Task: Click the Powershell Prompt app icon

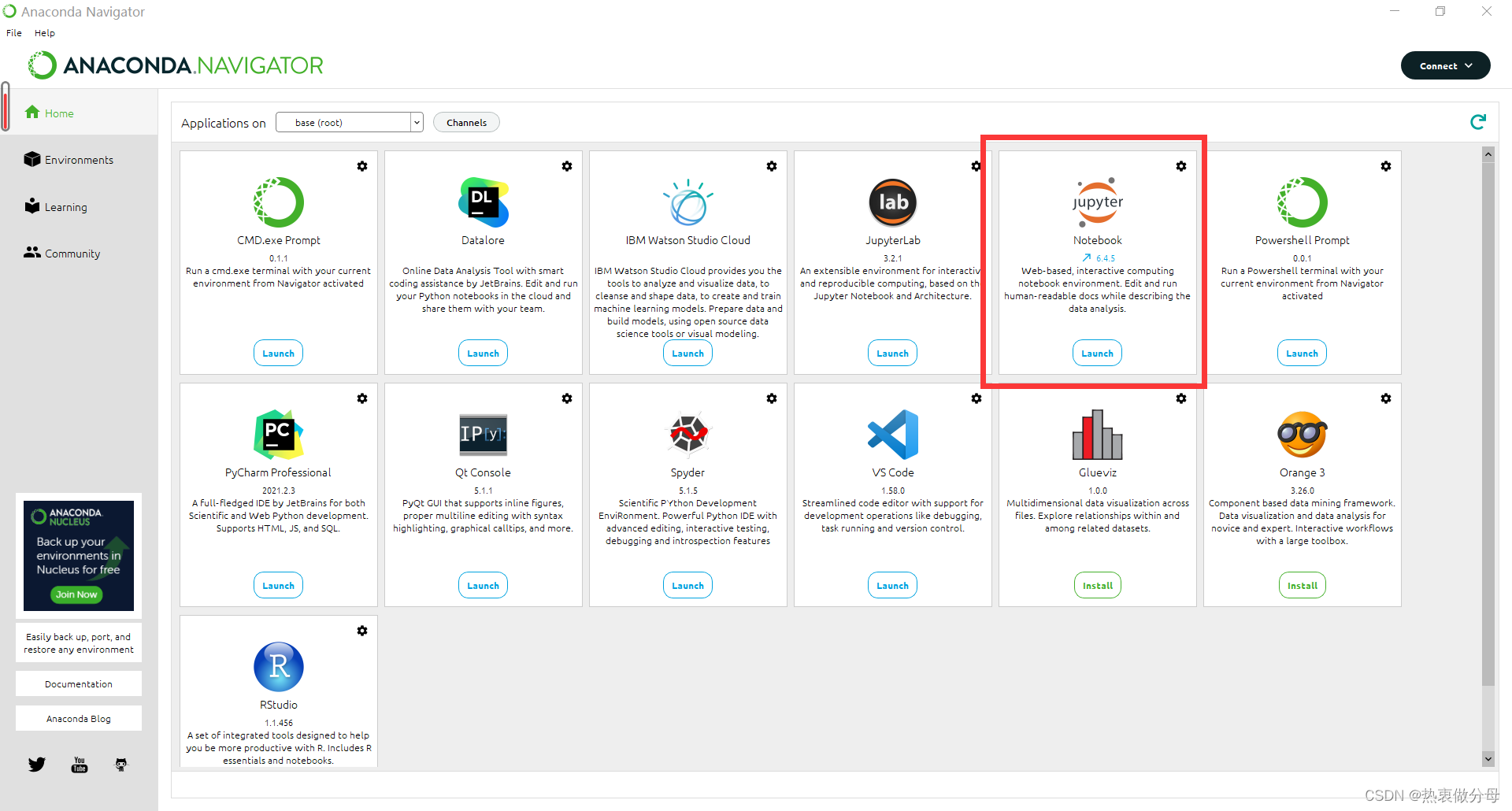Action: tap(1303, 202)
